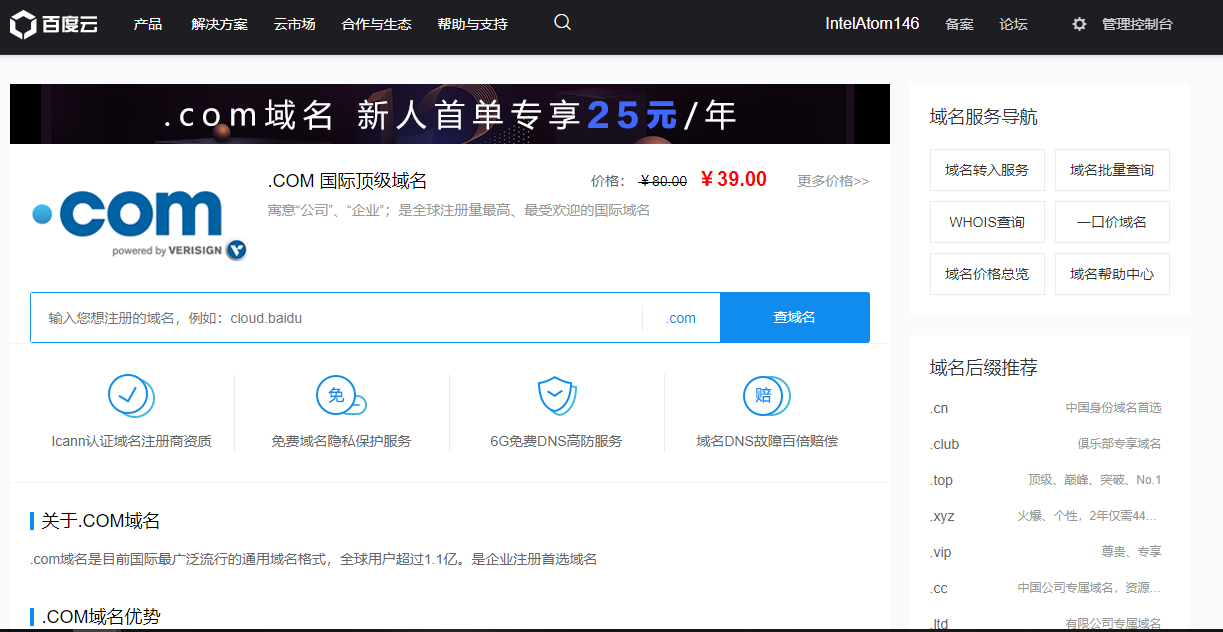This screenshot has width=1223, height=632.
Task: Open the 帮助与支持 menu
Action: 472,24
